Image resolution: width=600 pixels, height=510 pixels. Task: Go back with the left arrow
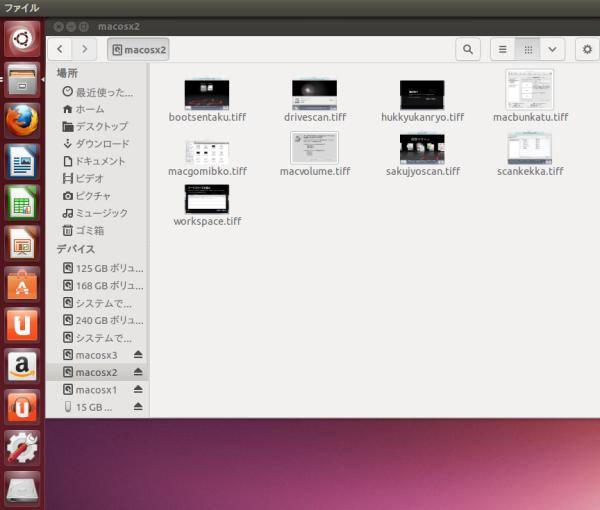[61, 48]
